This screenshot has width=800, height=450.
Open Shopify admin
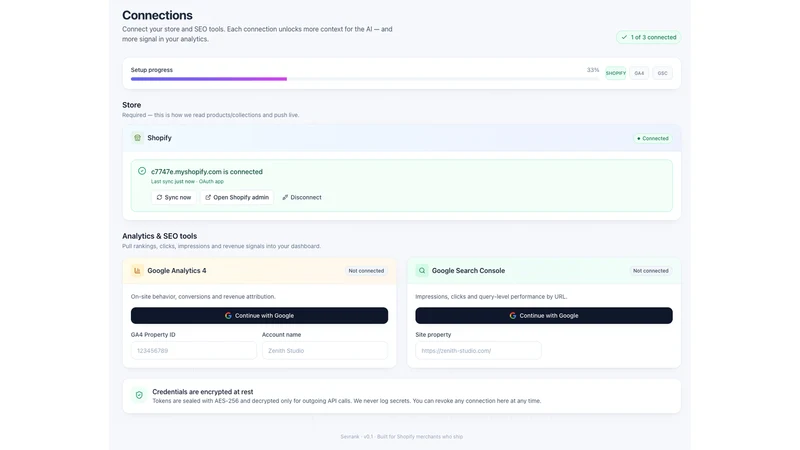(x=237, y=197)
